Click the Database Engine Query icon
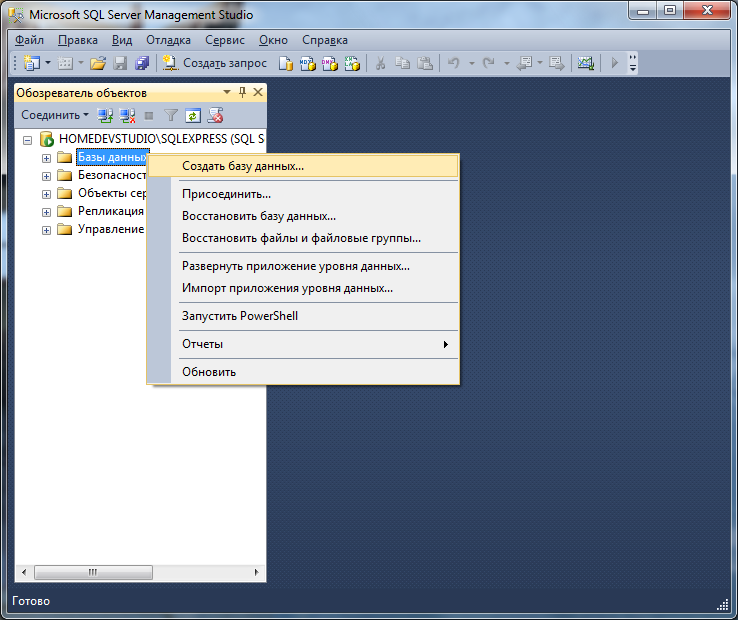The image size is (738, 620). (x=285, y=63)
